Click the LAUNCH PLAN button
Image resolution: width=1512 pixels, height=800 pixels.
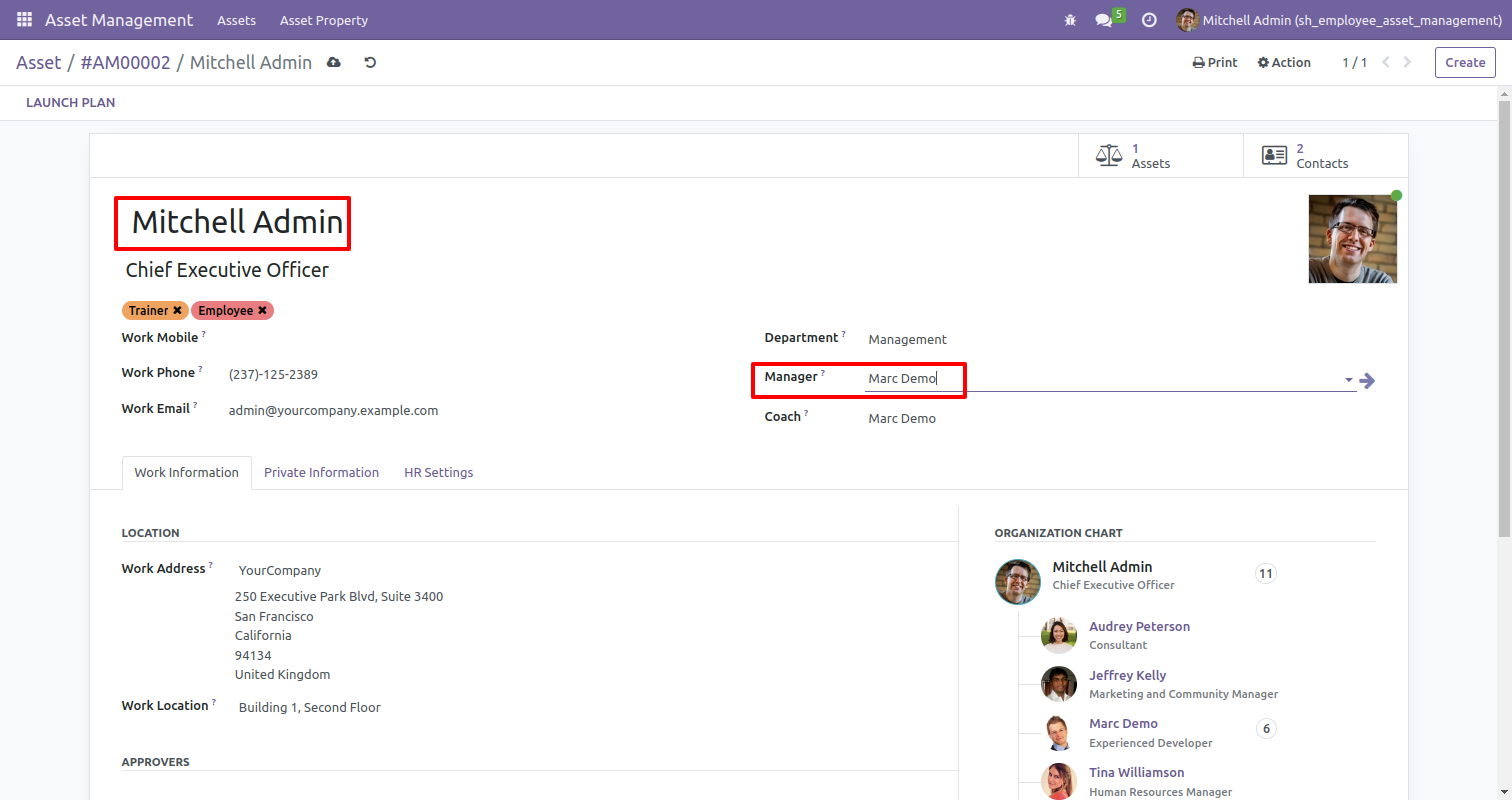pyautogui.click(x=70, y=102)
